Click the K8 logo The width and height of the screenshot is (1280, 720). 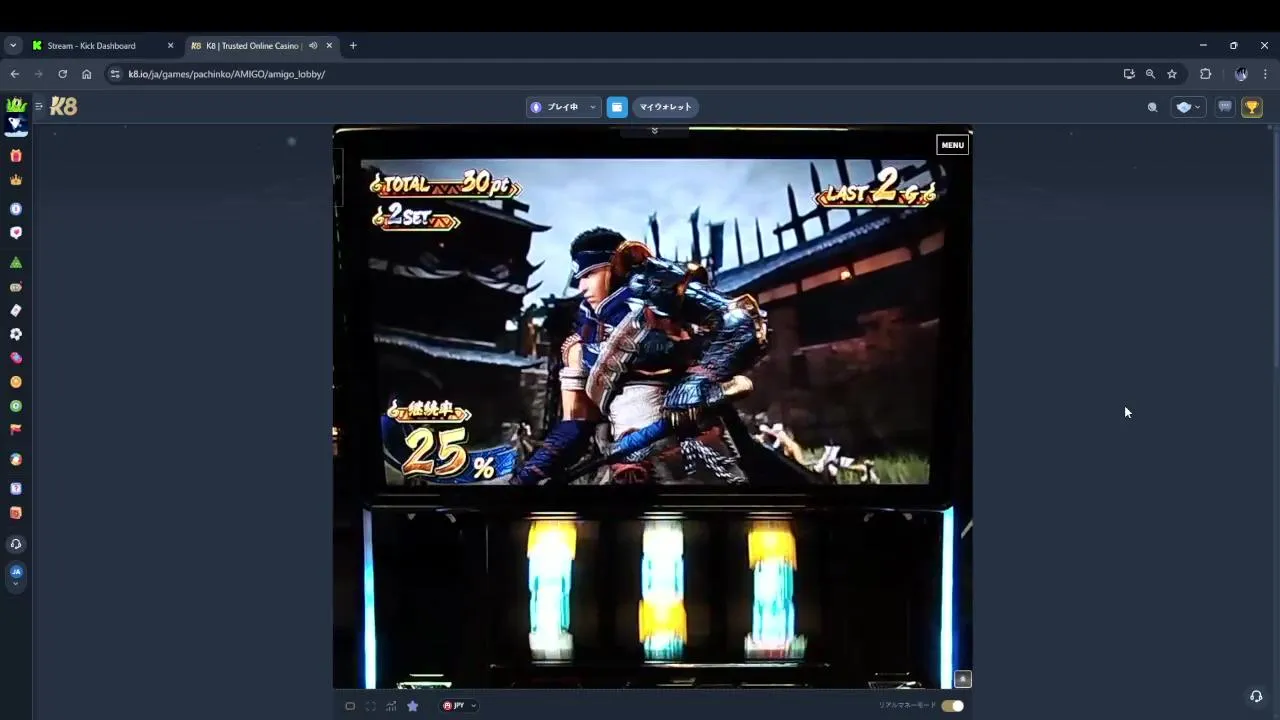coord(63,106)
